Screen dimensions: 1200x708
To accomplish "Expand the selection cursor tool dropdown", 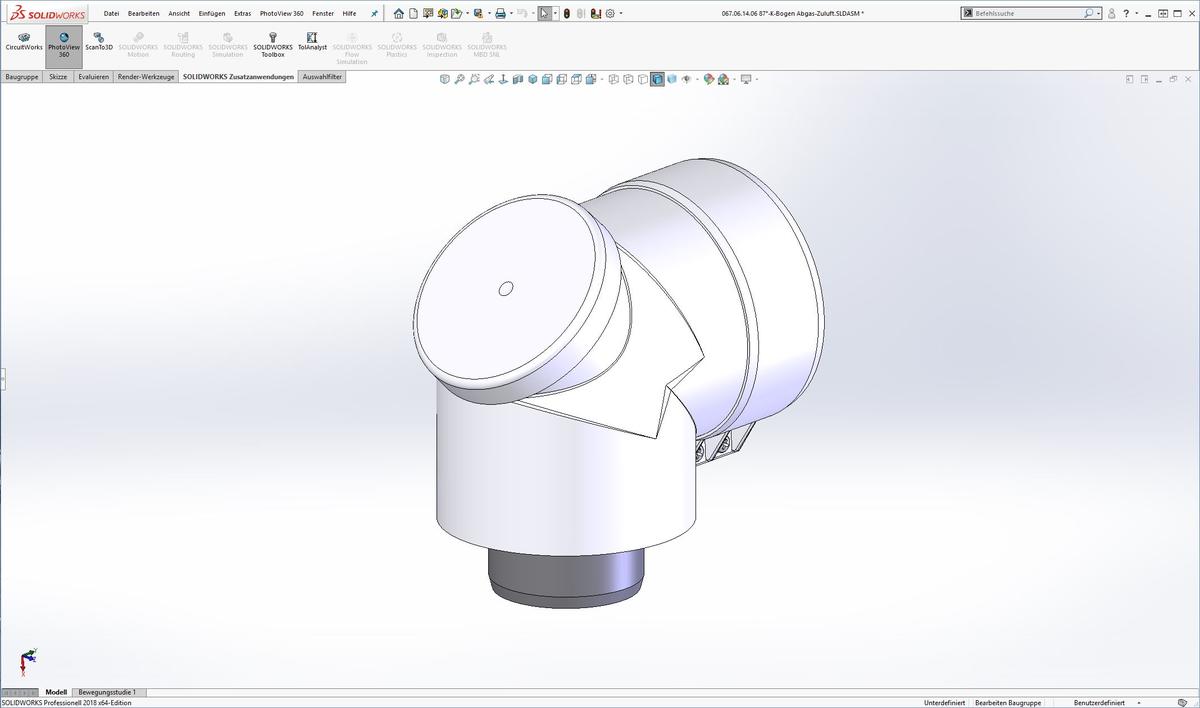I will tap(556, 13).
